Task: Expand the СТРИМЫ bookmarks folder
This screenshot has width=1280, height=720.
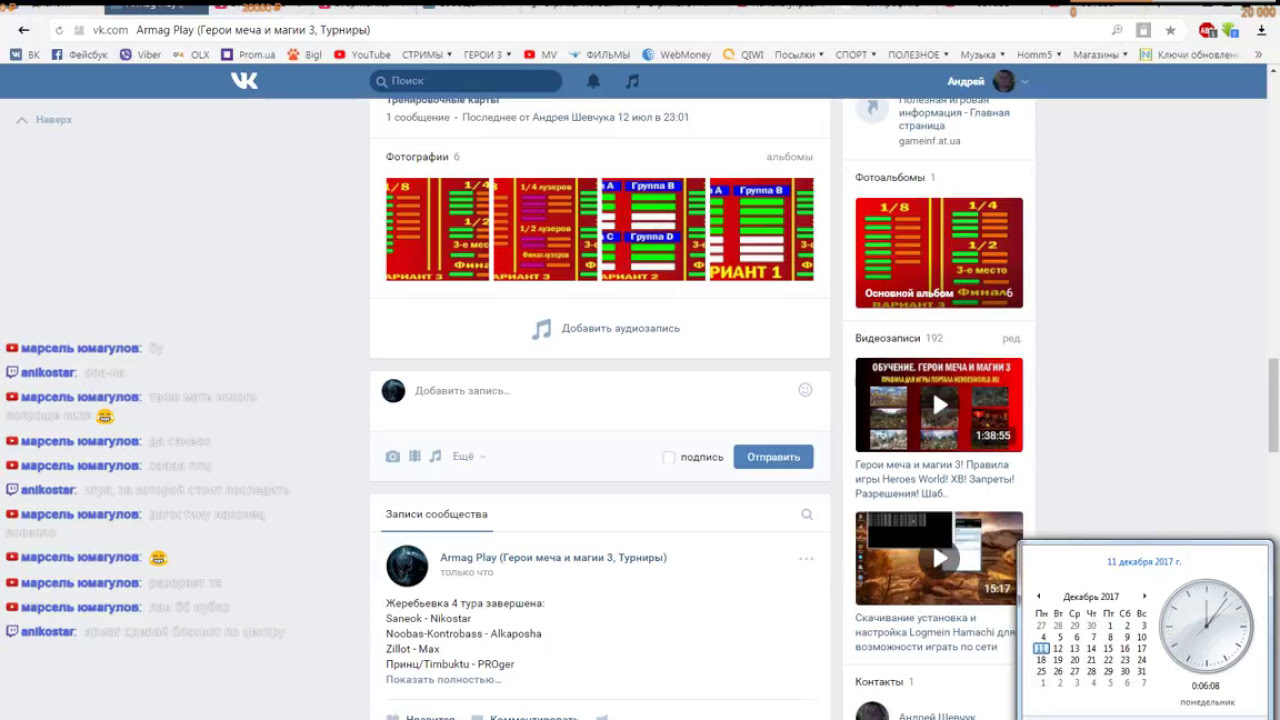Action: pyautogui.click(x=427, y=55)
